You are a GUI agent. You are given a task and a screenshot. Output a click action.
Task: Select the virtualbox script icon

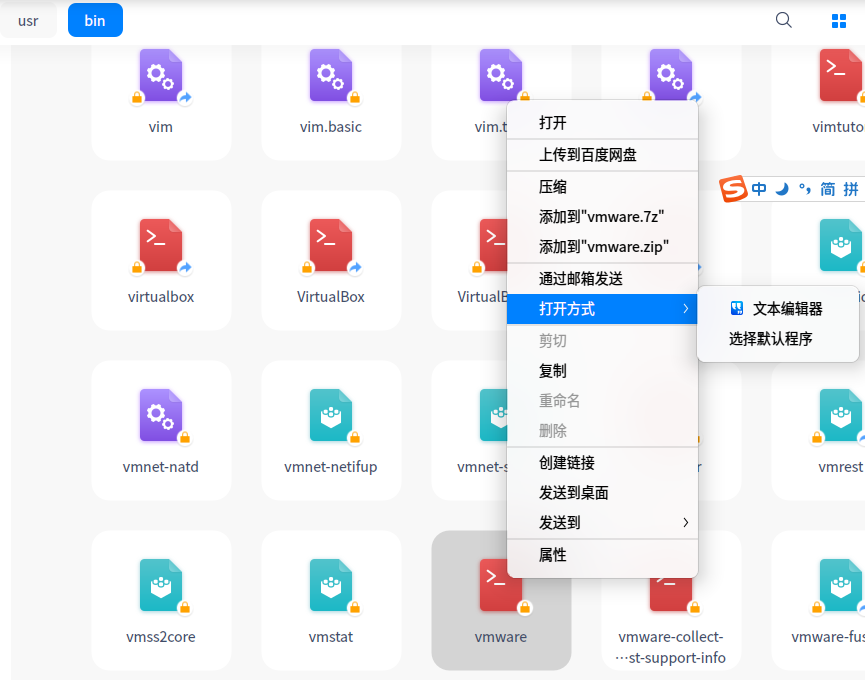[x=161, y=245]
